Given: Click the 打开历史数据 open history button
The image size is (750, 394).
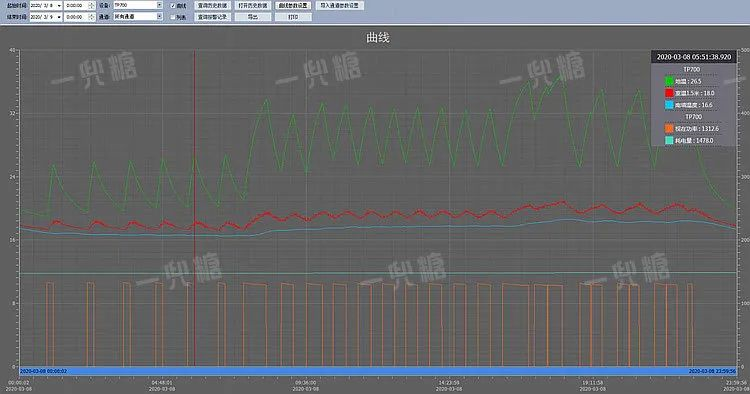Looking at the screenshot, I should click(x=253, y=5).
